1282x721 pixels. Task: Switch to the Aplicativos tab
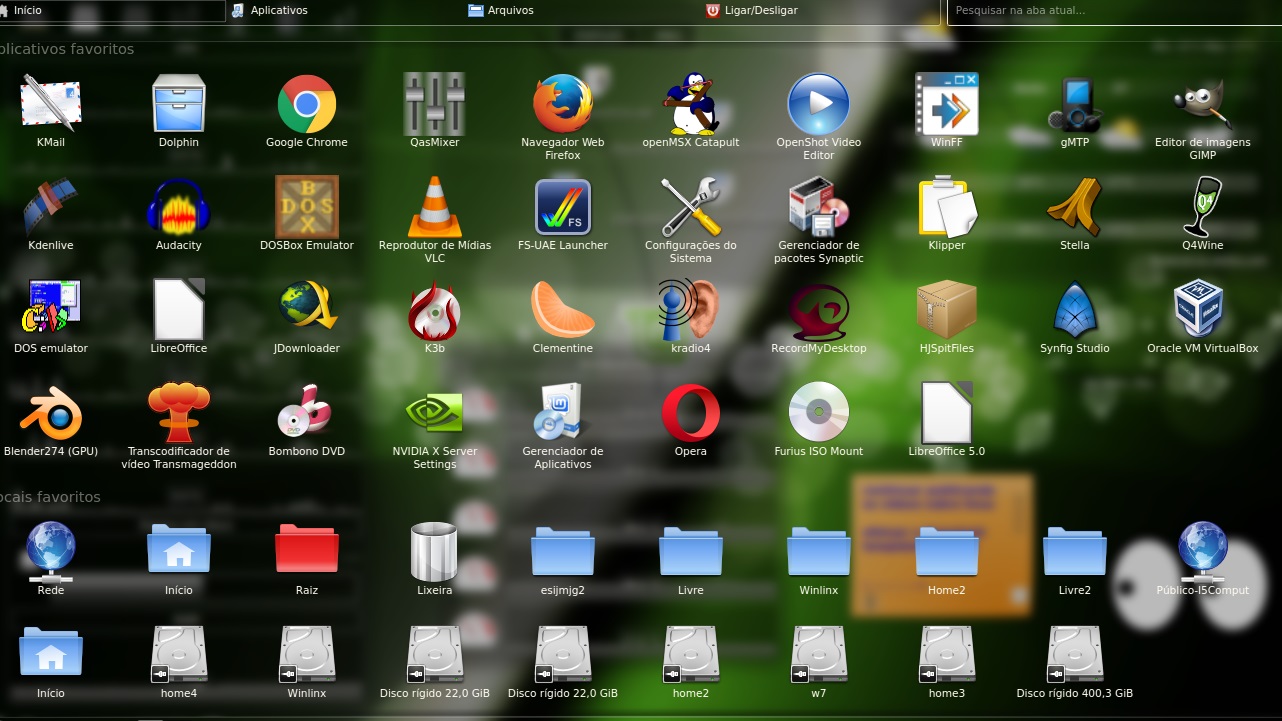(278, 10)
